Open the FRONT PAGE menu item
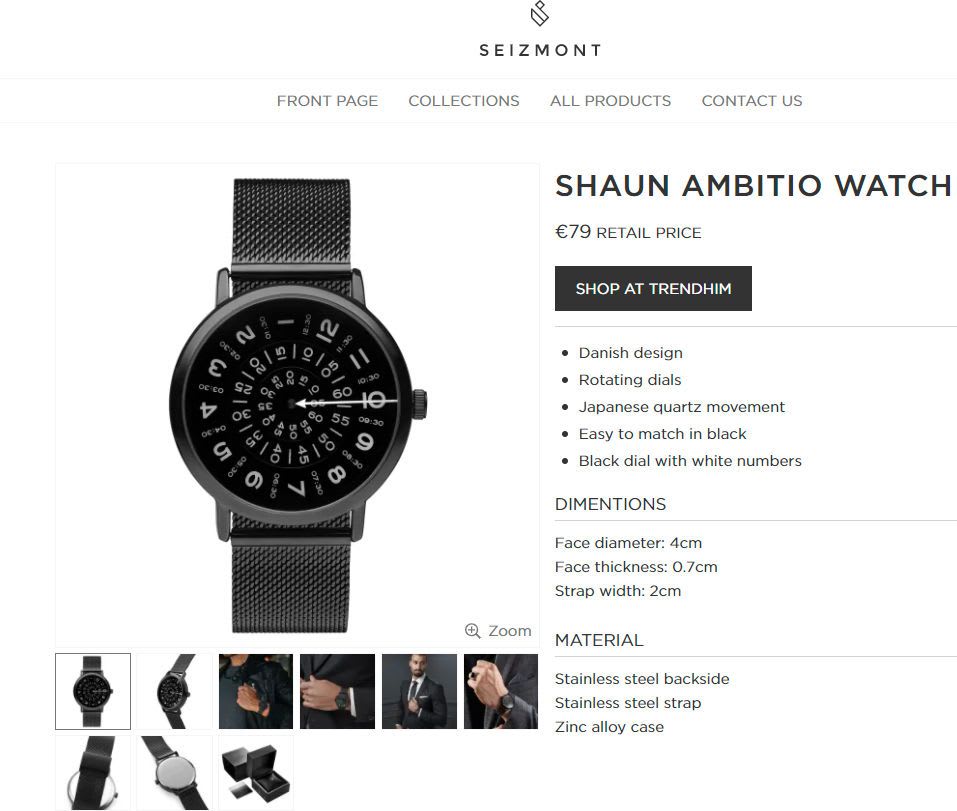The height and width of the screenshot is (811, 957). pyautogui.click(x=327, y=101)
